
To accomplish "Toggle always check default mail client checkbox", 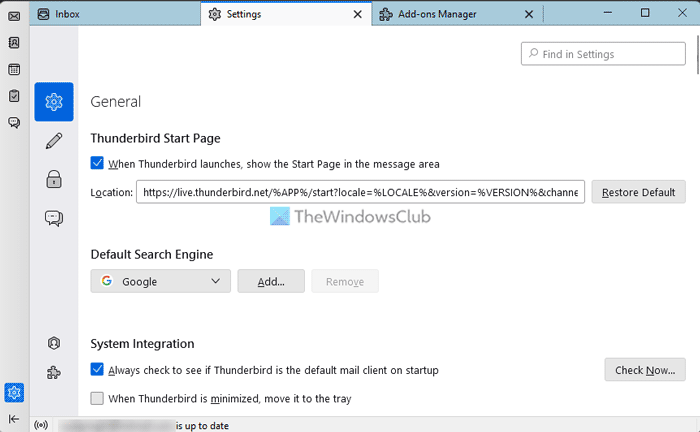I will pyautogui.click(x=97, y=369).
